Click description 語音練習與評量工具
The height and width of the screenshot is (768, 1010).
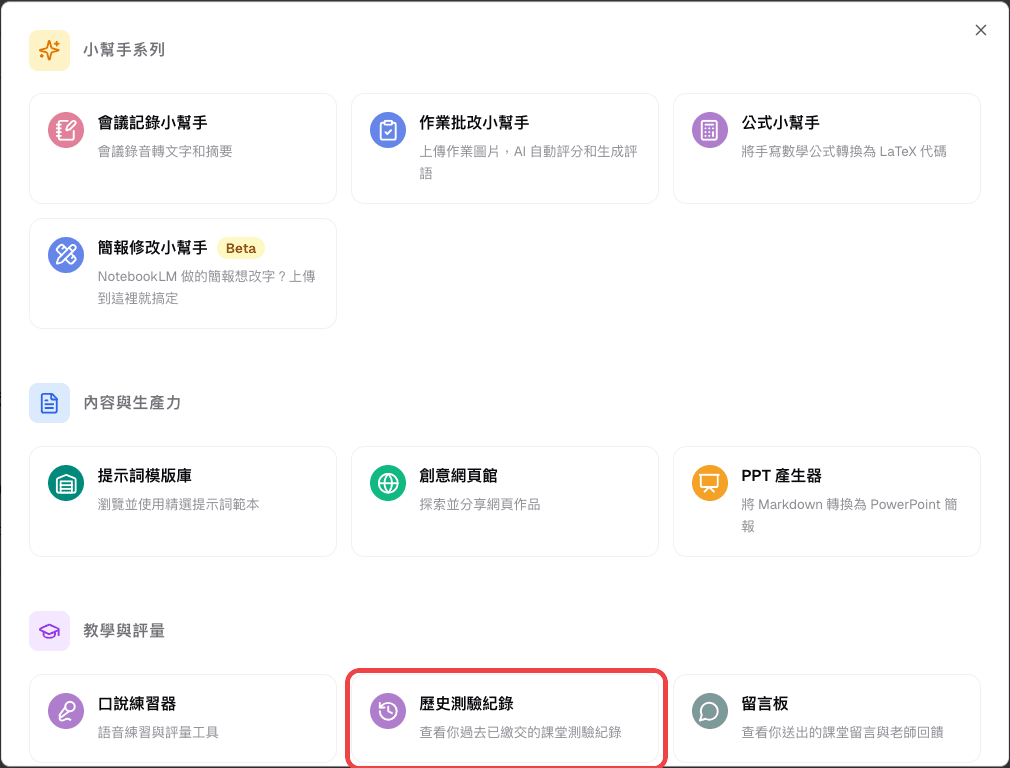(158, 733)
